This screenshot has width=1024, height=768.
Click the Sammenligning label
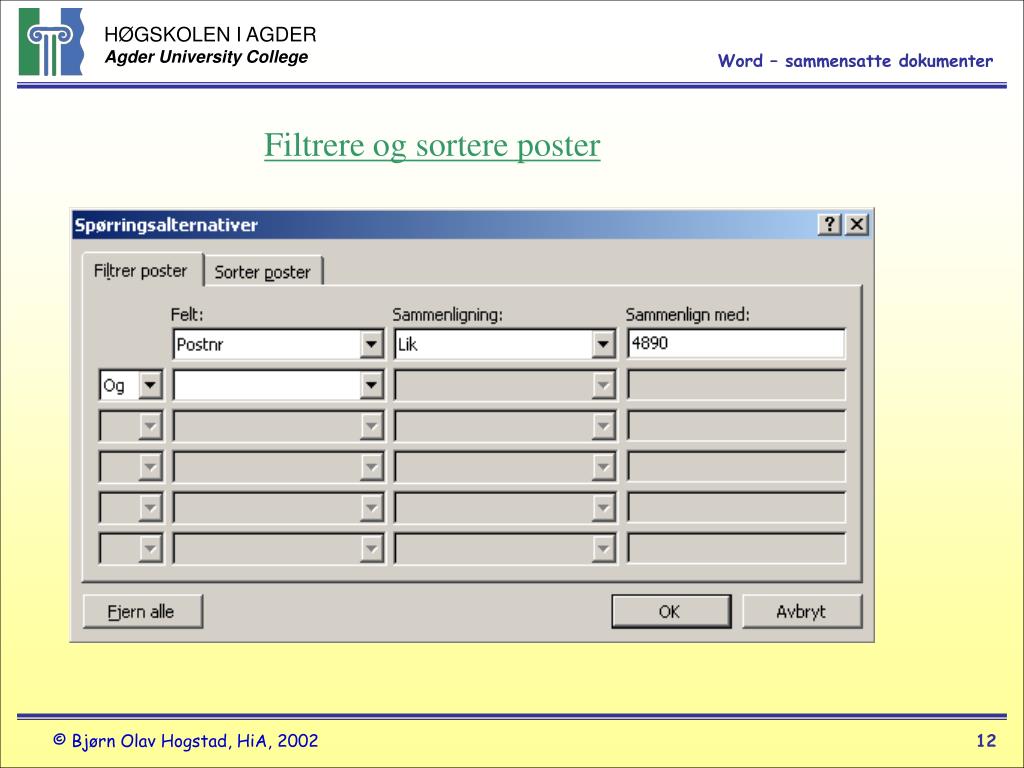click(447, 315)
